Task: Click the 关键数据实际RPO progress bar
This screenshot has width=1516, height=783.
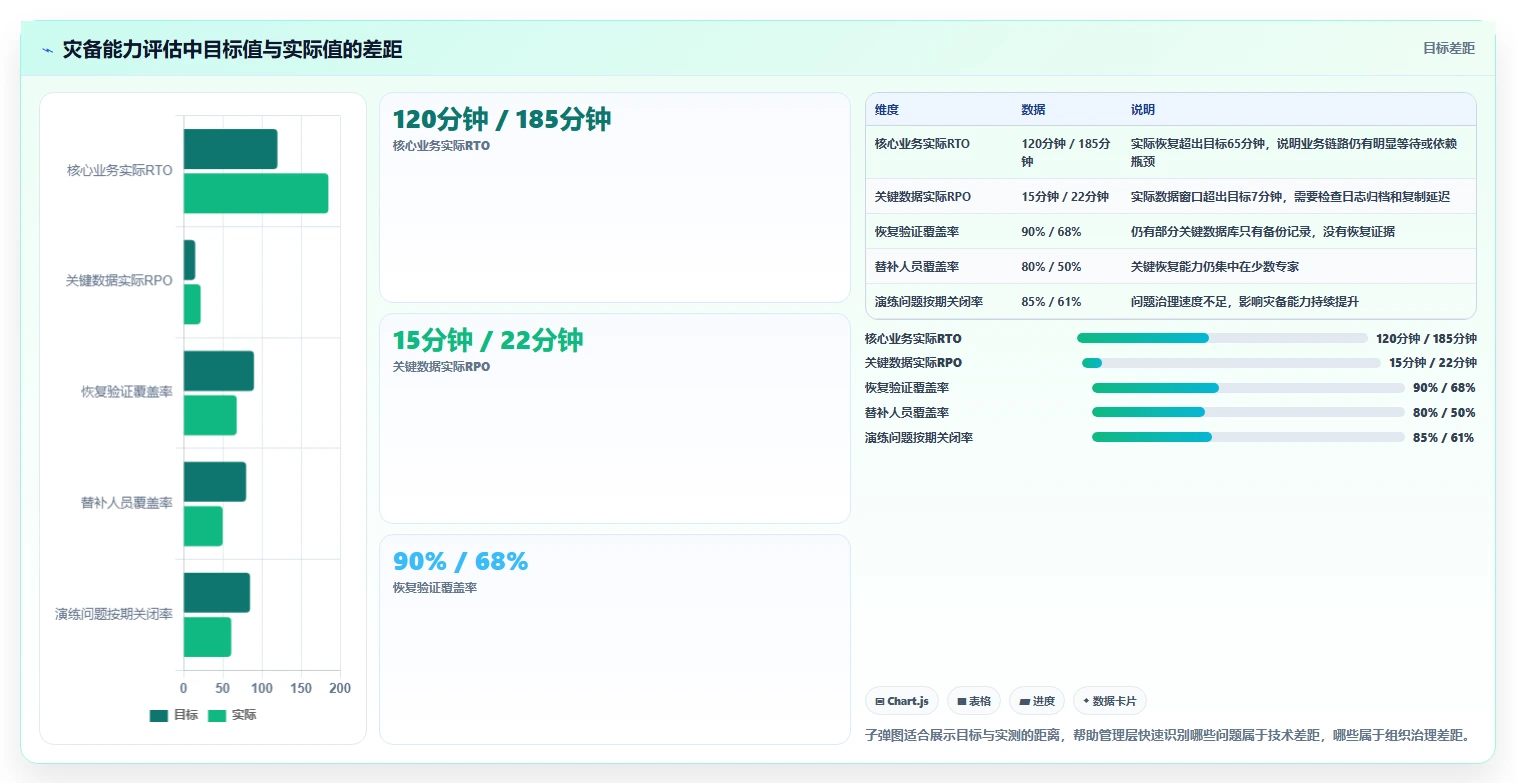Action: [x=1231, y=363]
